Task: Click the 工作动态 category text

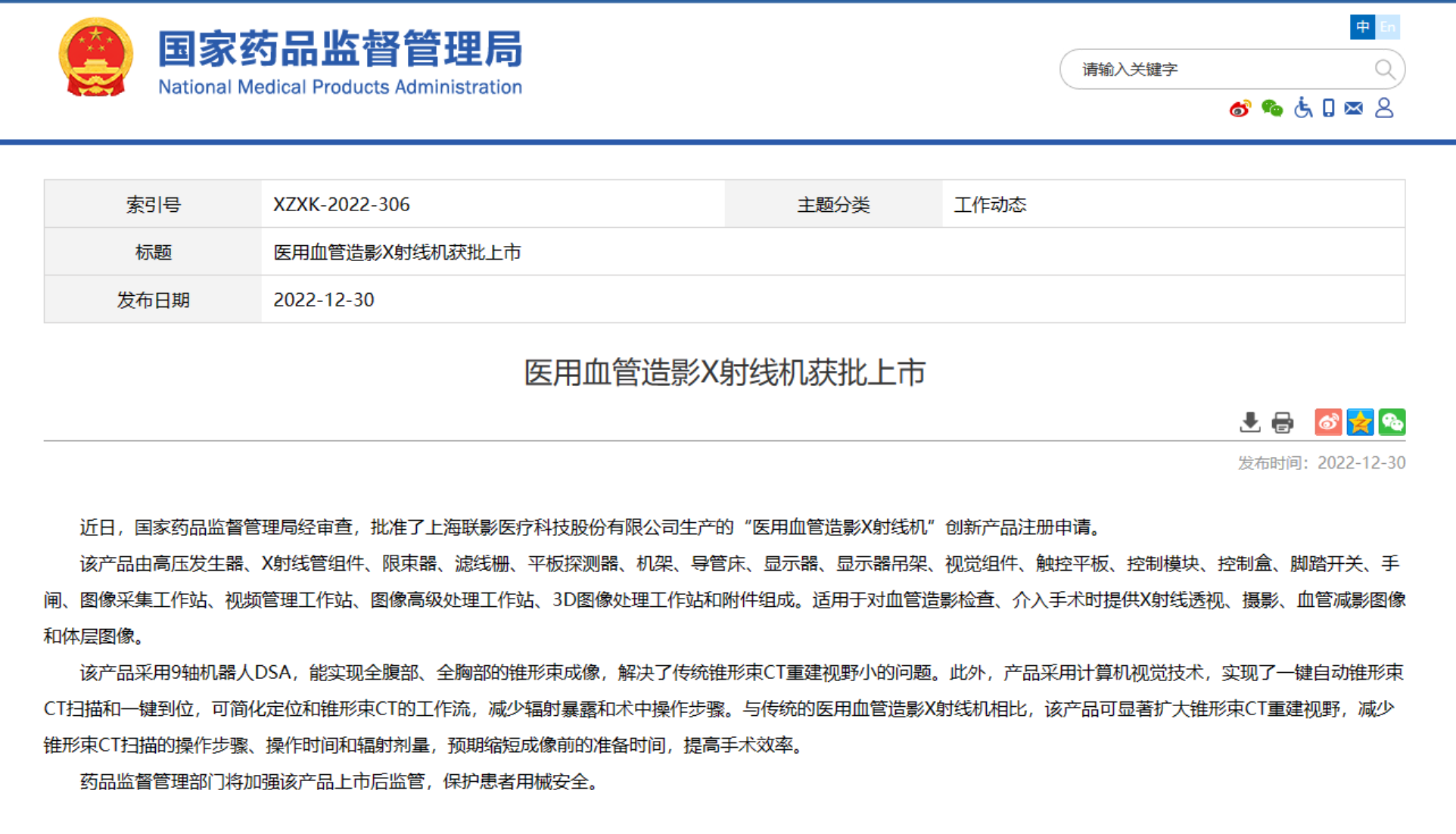Action: [990, 205]
